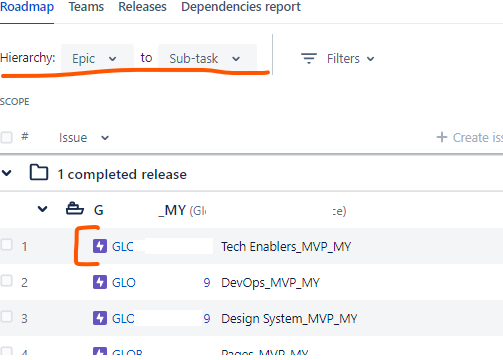
Task: Open issue key link on Design System row
Action: (161, 319)
